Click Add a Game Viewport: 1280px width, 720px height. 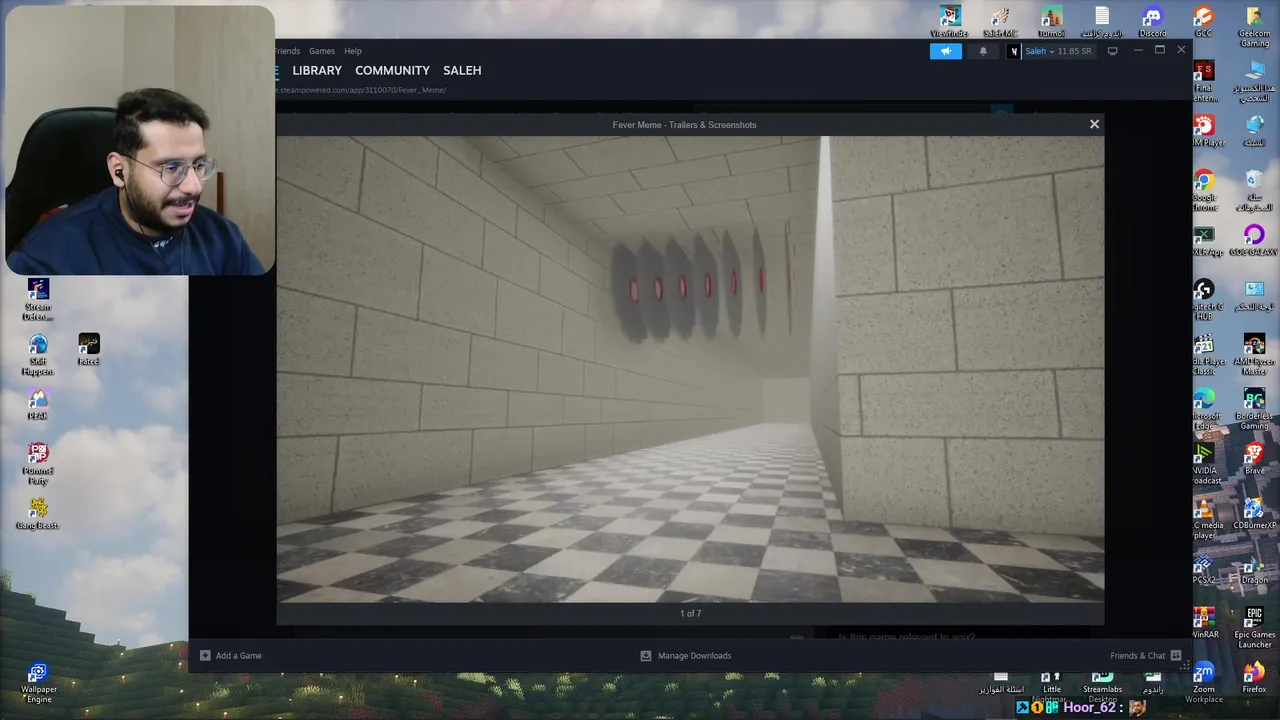click(231, 655)
